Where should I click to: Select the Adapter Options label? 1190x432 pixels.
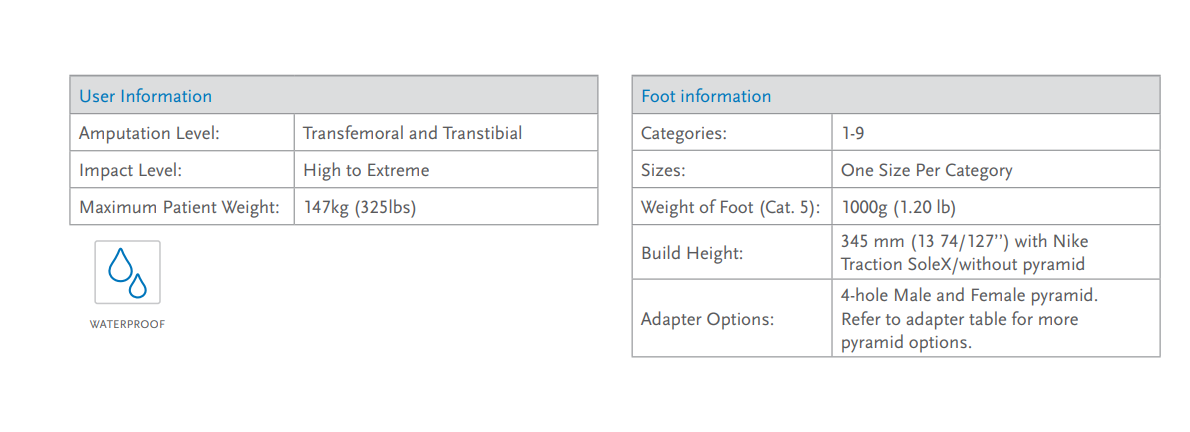tap(707, 319)
